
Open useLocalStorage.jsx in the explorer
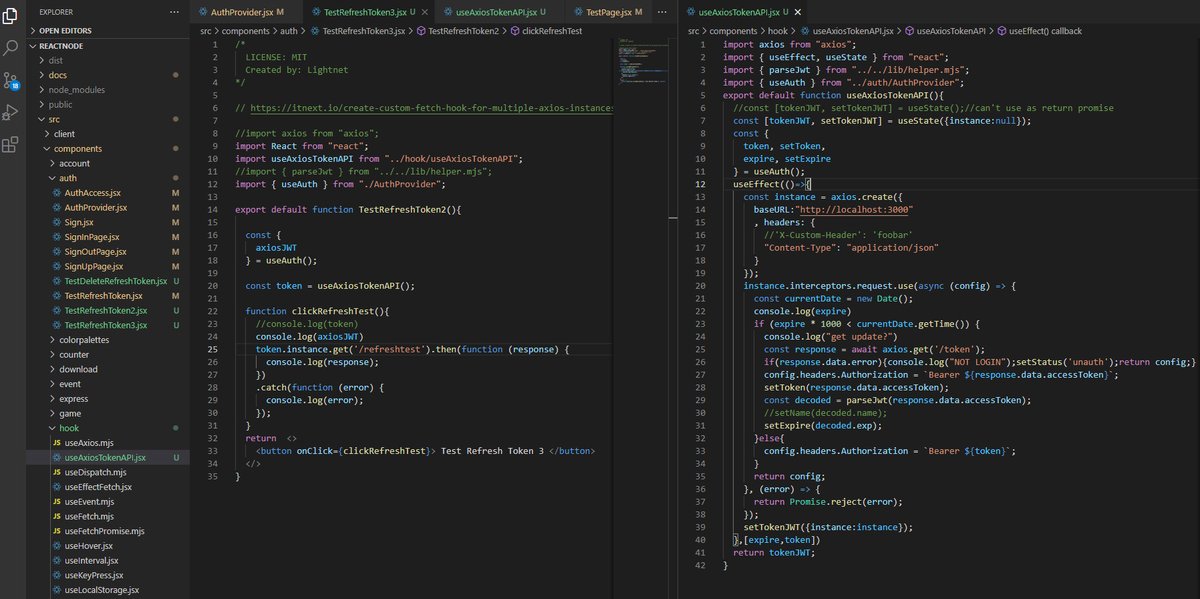tap(108, 590)
